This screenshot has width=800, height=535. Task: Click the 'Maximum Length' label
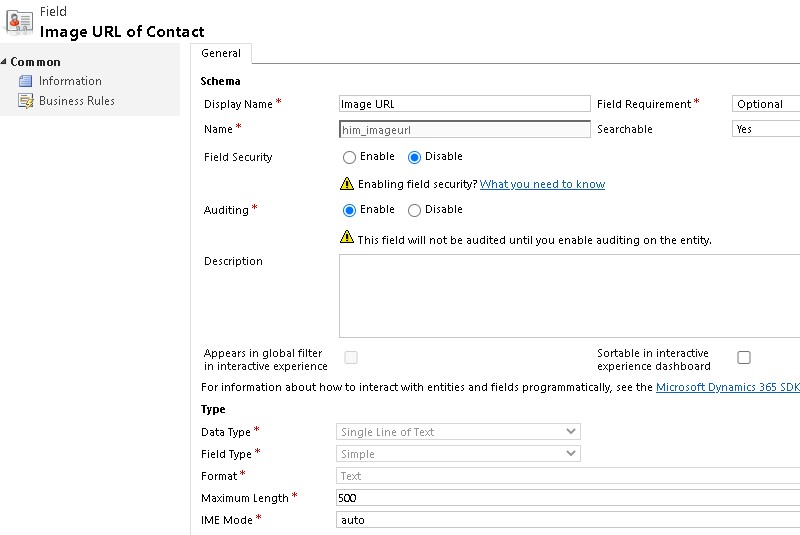(245, 498)
